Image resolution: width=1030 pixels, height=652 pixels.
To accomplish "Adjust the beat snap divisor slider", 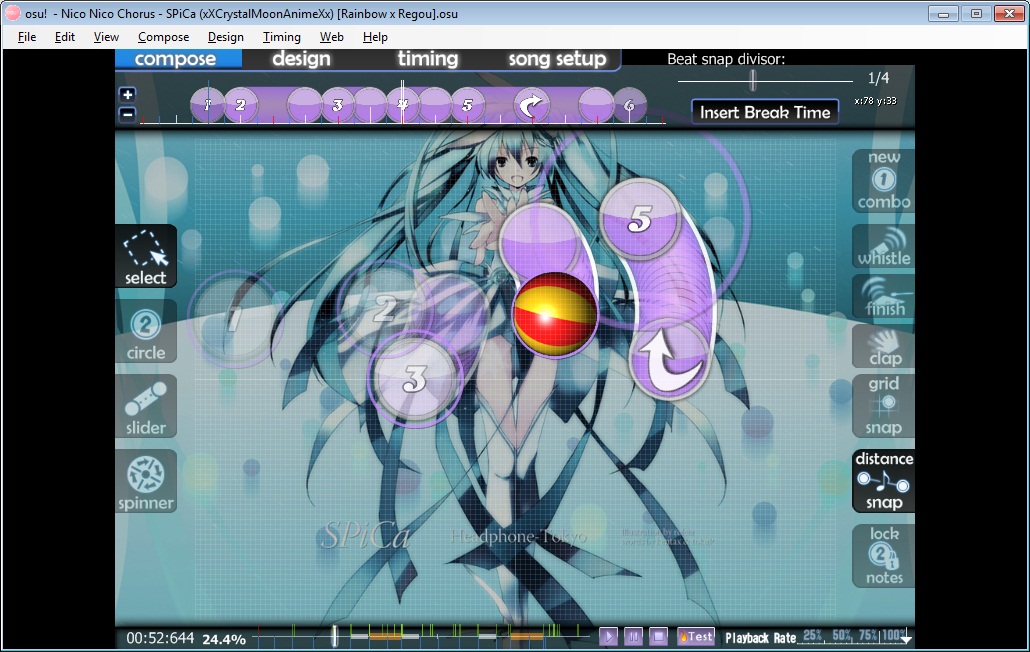I will tap(753, 81).
